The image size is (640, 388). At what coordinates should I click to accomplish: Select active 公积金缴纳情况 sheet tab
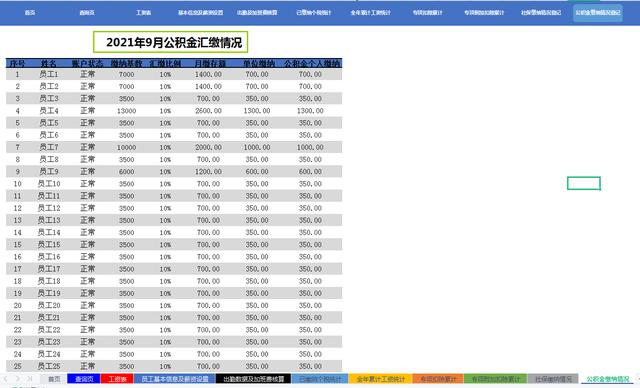pos(608,379)
